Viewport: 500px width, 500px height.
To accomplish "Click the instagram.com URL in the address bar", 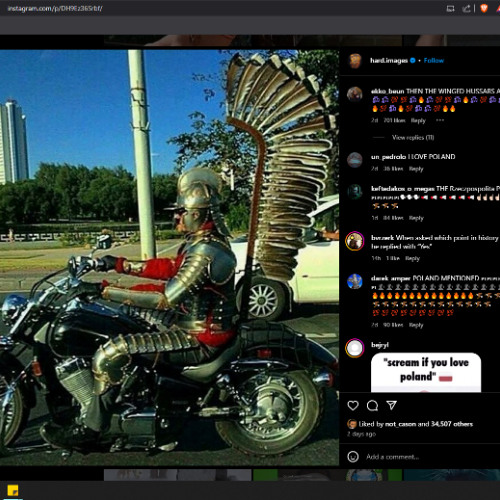I will pos(55,9).
